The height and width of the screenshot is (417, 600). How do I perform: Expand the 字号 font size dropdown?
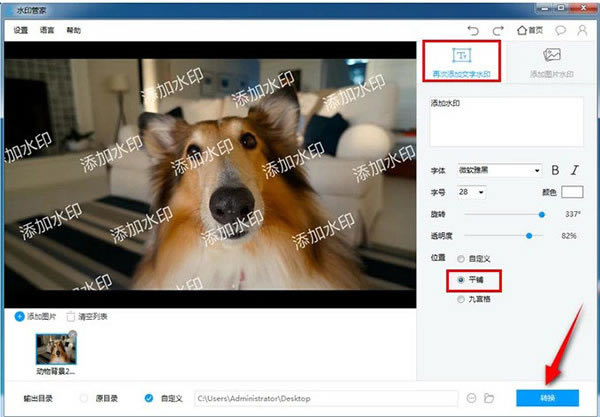pyautogui.click(x=472, y=191)
